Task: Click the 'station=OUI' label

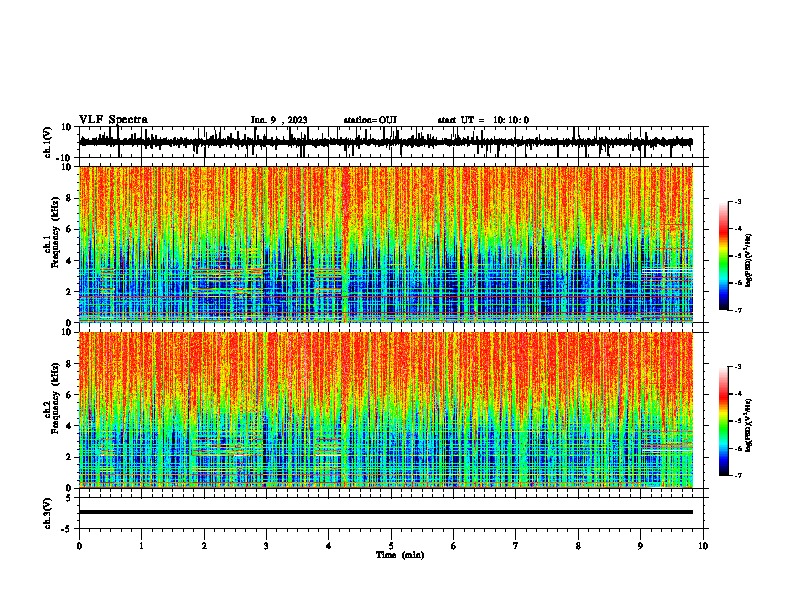Action: click(x=370, y=120)
